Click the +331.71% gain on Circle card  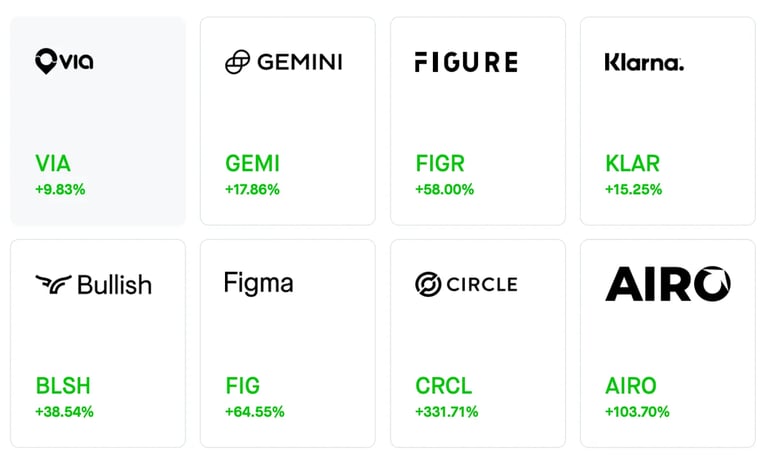447,412
